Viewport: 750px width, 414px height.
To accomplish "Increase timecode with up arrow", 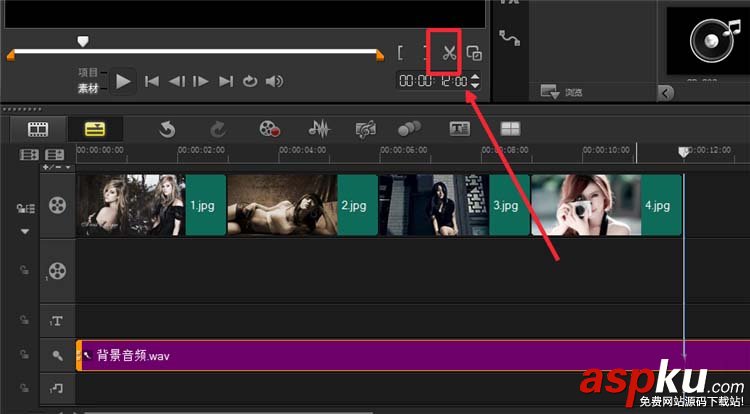I will [x=475, y=76].
